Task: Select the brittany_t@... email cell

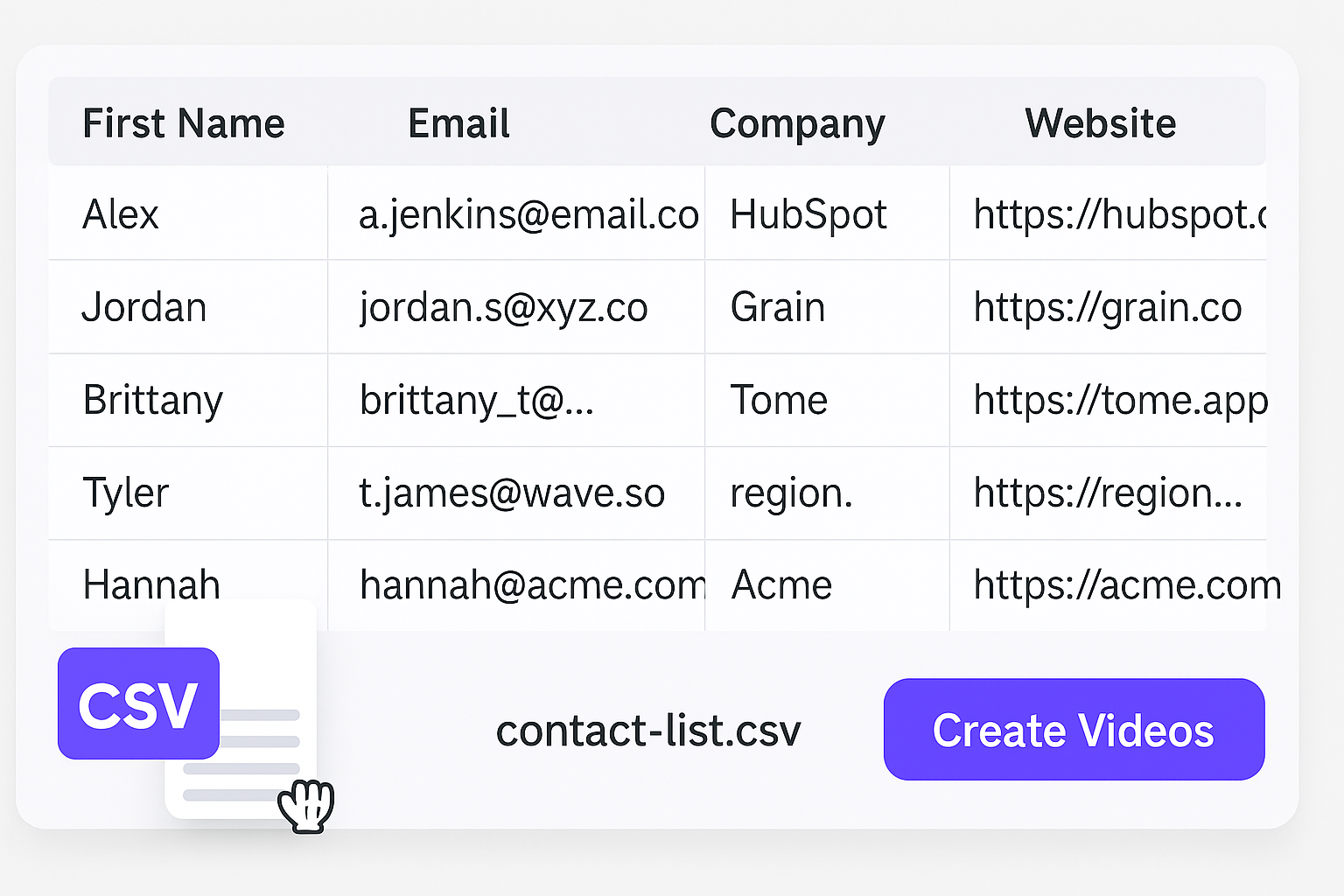Action: coord(516,400)
